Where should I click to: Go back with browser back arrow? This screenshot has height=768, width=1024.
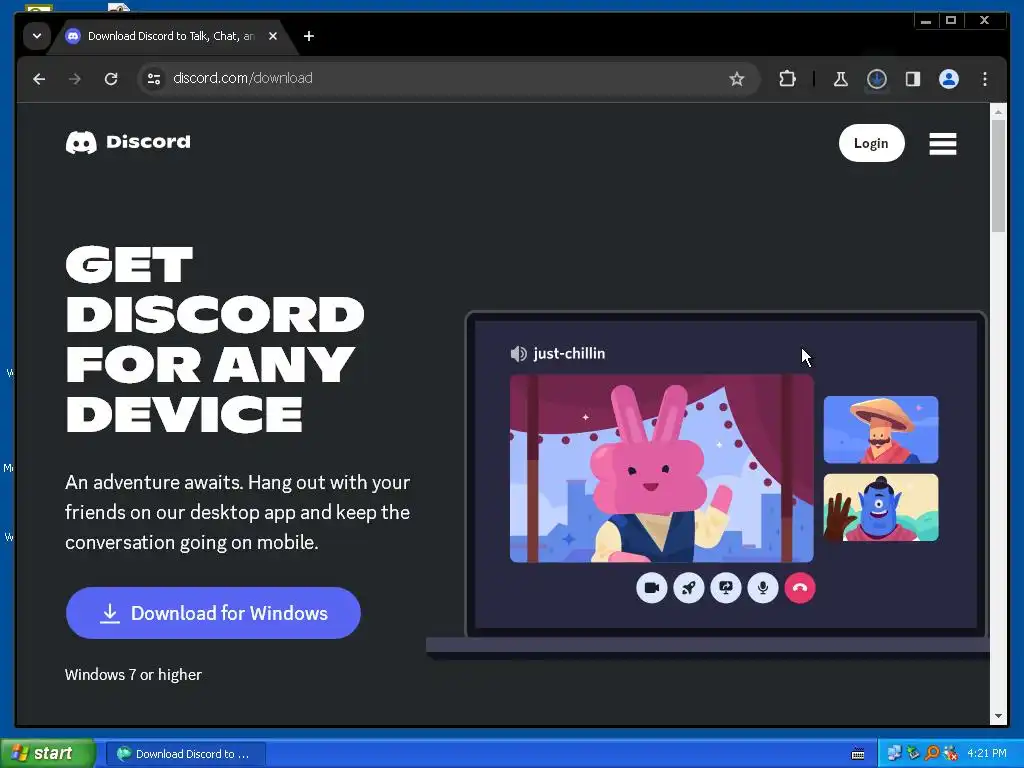point(39,79)
